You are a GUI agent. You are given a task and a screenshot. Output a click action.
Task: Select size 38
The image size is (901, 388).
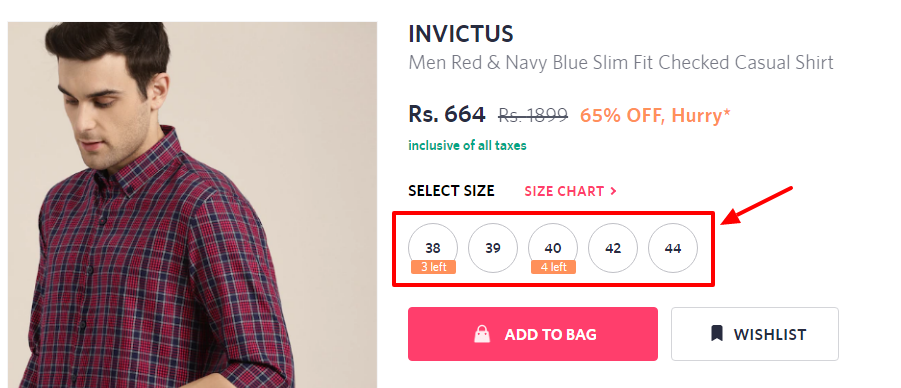(433, 248)
